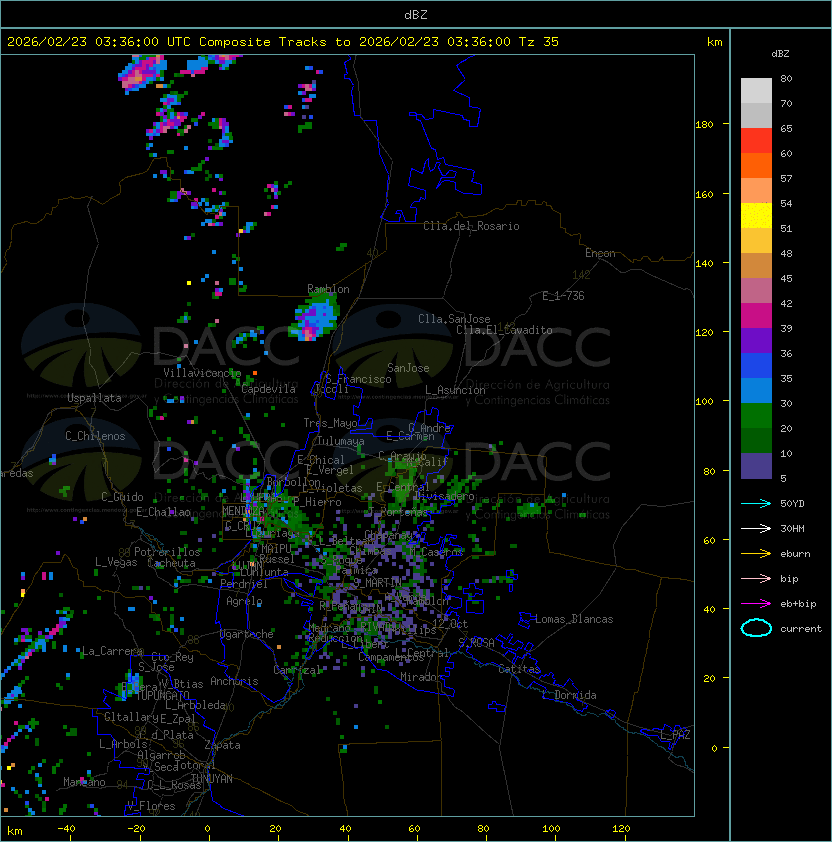Click the 'Villavicencio' map label

pyautogui.click(x=202, y=373)
